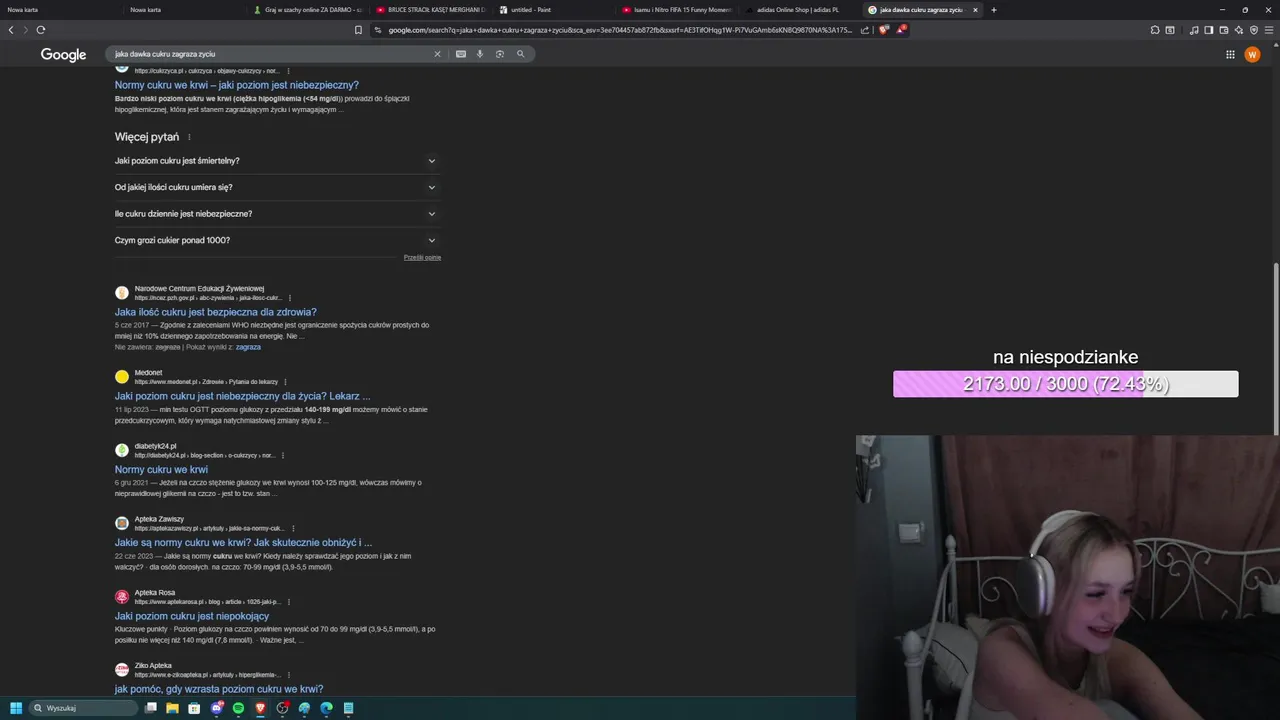The width and height of the screenshot is (1280, 720).
Task: Close the active Google search tab
Action: coord(975,10)
